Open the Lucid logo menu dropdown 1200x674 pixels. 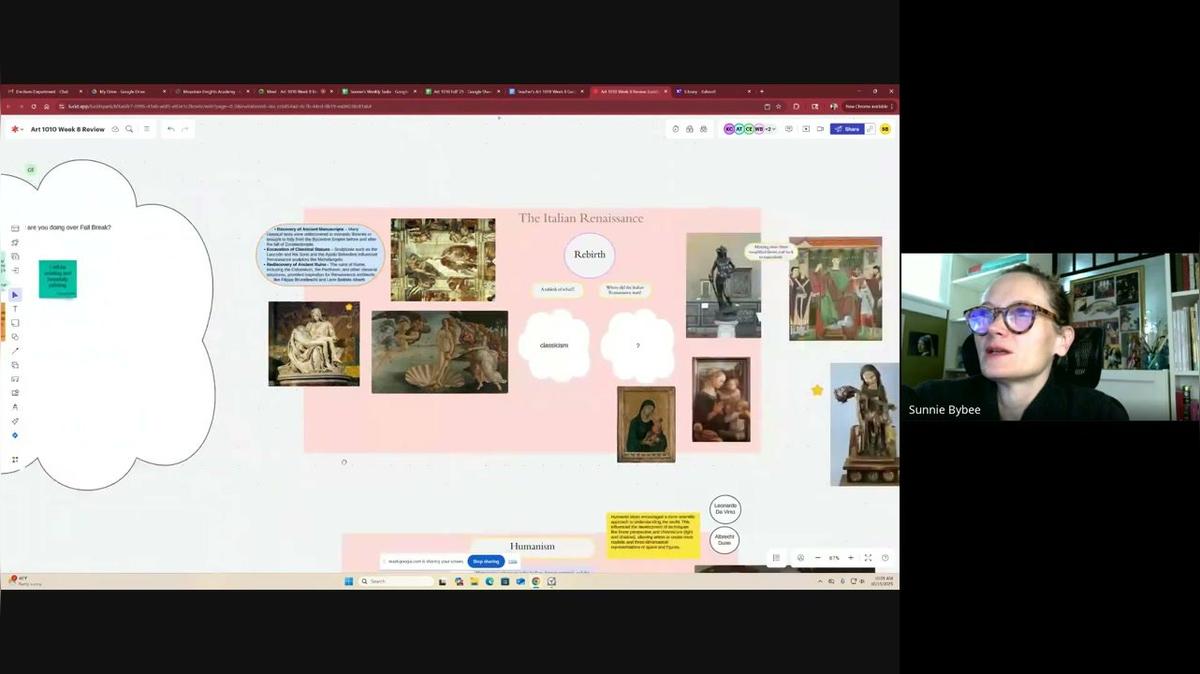(16, 129)
